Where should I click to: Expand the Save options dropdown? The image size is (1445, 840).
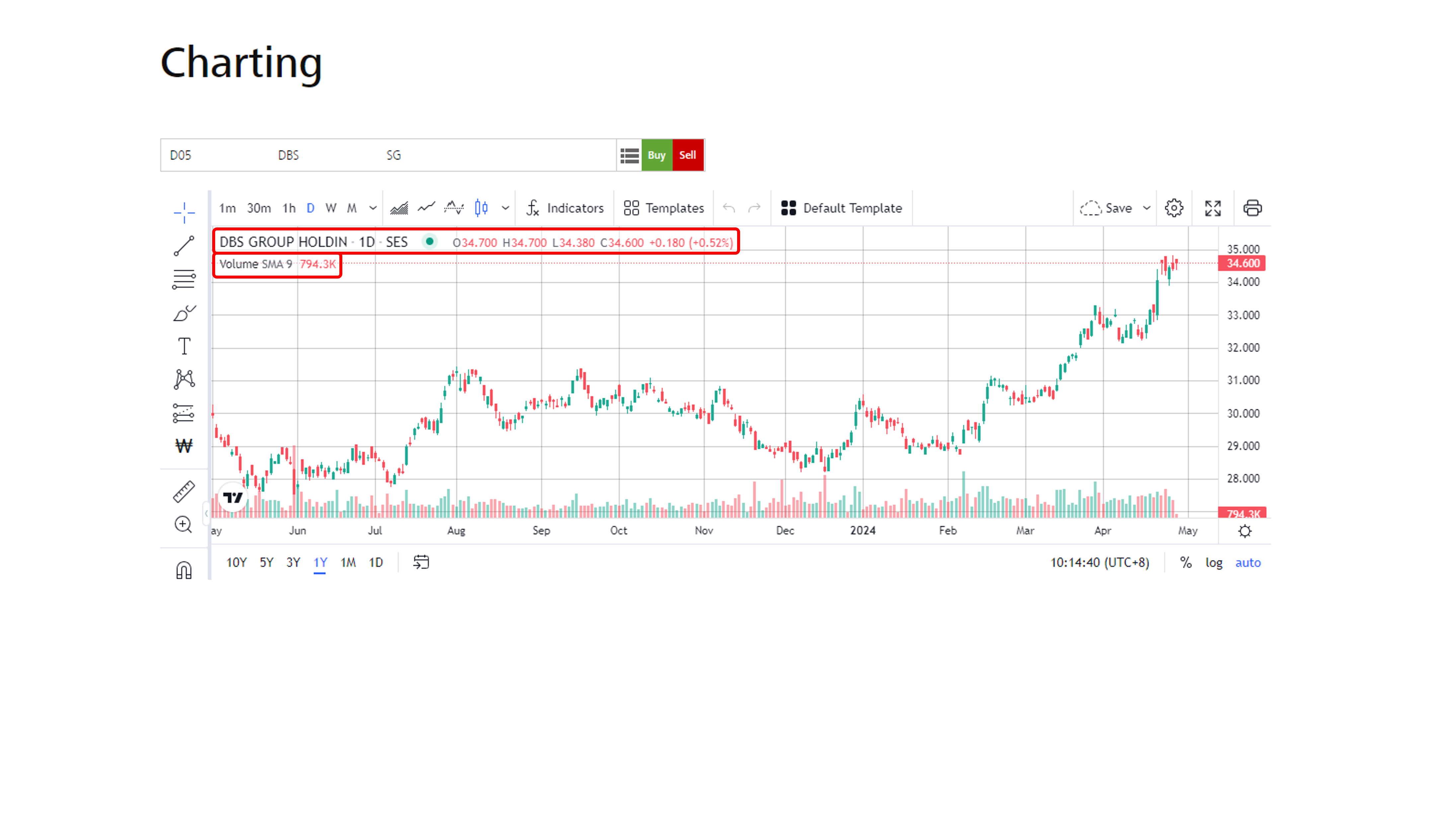[x=1146, y=208]
